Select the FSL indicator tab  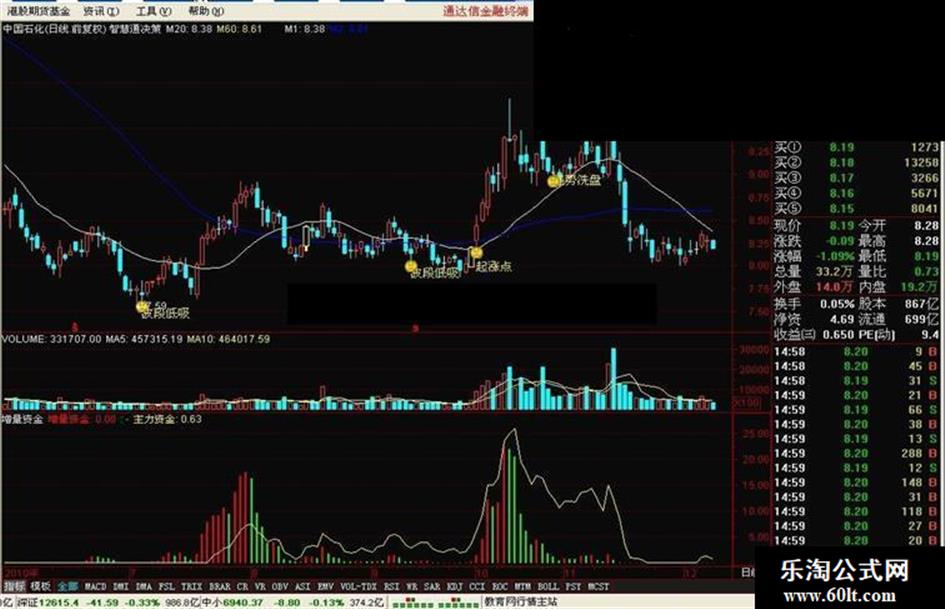point(167,586)
